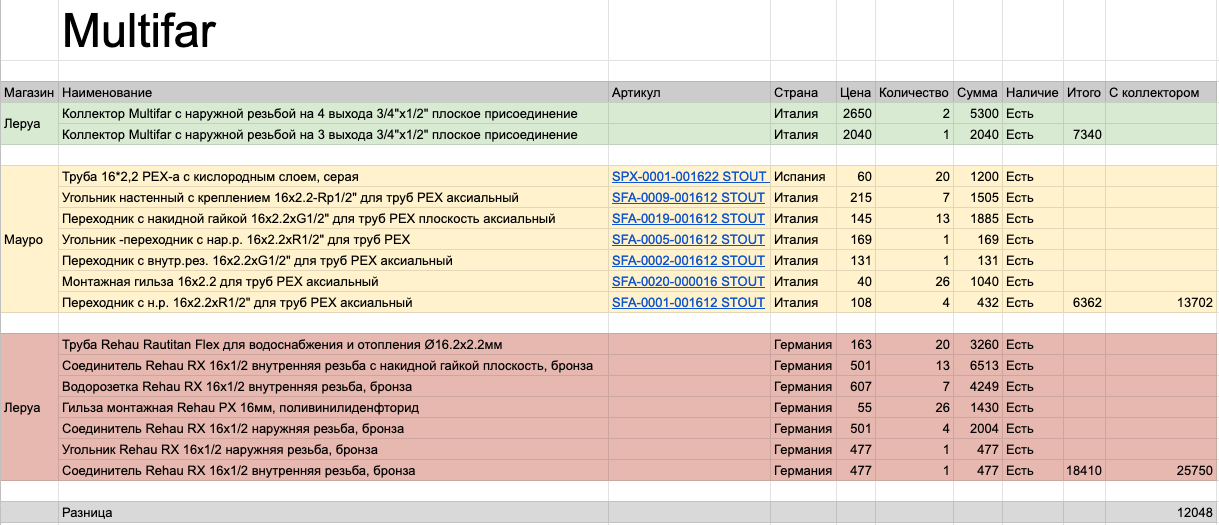Viewport: 1219px width, 525px height.
Task: Select the price cell 169
Action: pyautogui.click(x=856, y=240)
